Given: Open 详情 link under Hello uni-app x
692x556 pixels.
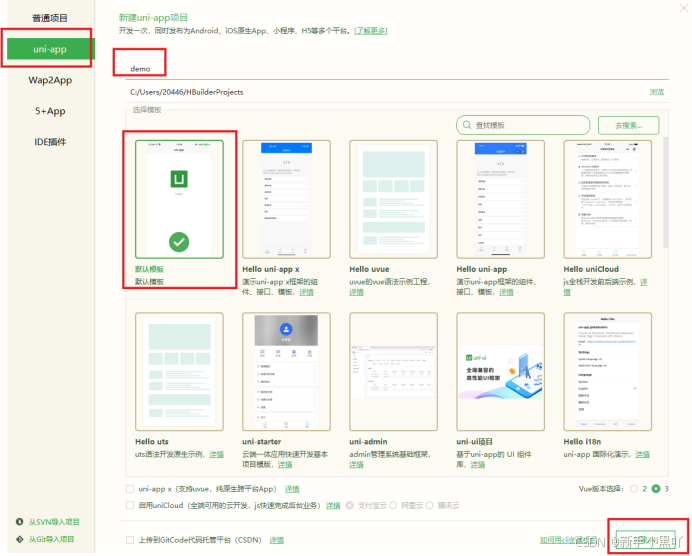Looking at the screenshot, I should coord(306,292).
